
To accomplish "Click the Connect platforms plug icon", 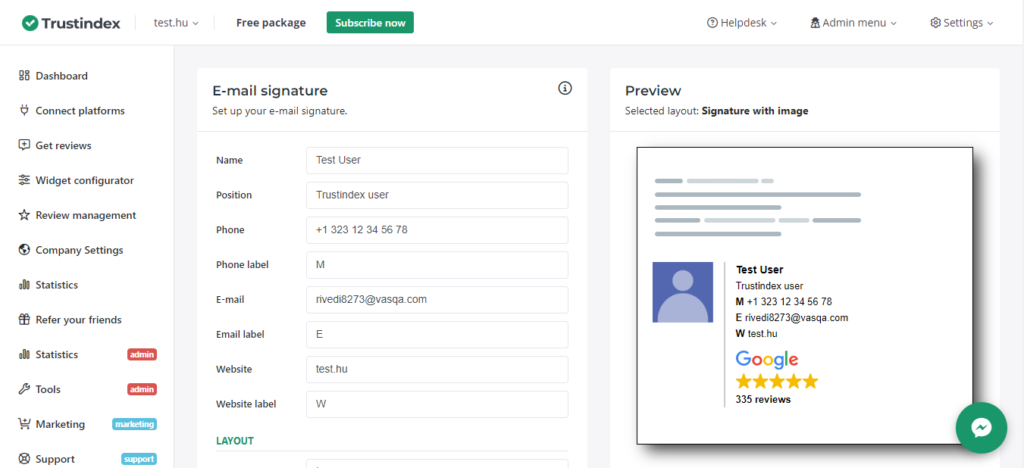I will tap(24, 111).
